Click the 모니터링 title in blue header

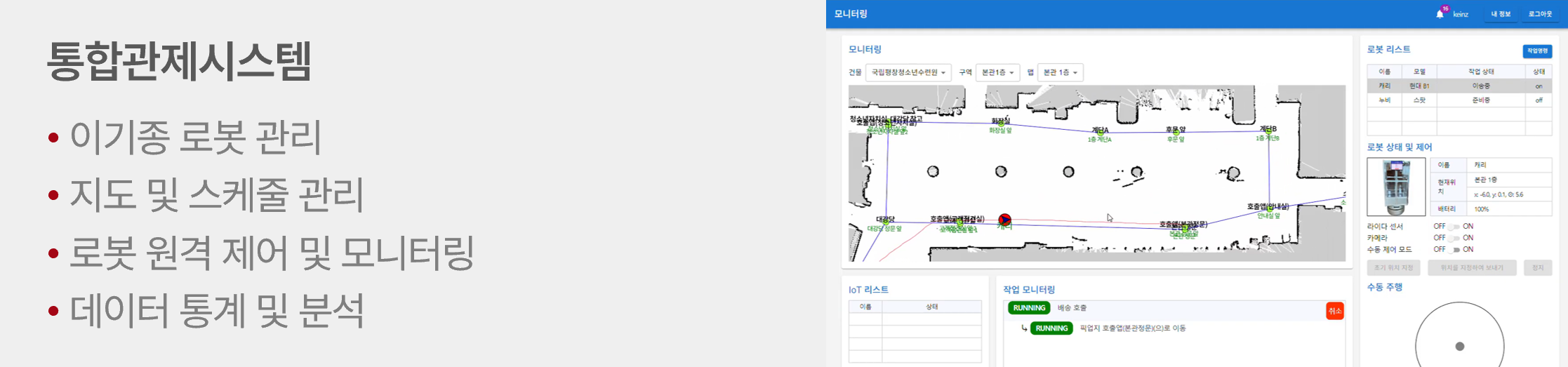(x=851, y=14)
